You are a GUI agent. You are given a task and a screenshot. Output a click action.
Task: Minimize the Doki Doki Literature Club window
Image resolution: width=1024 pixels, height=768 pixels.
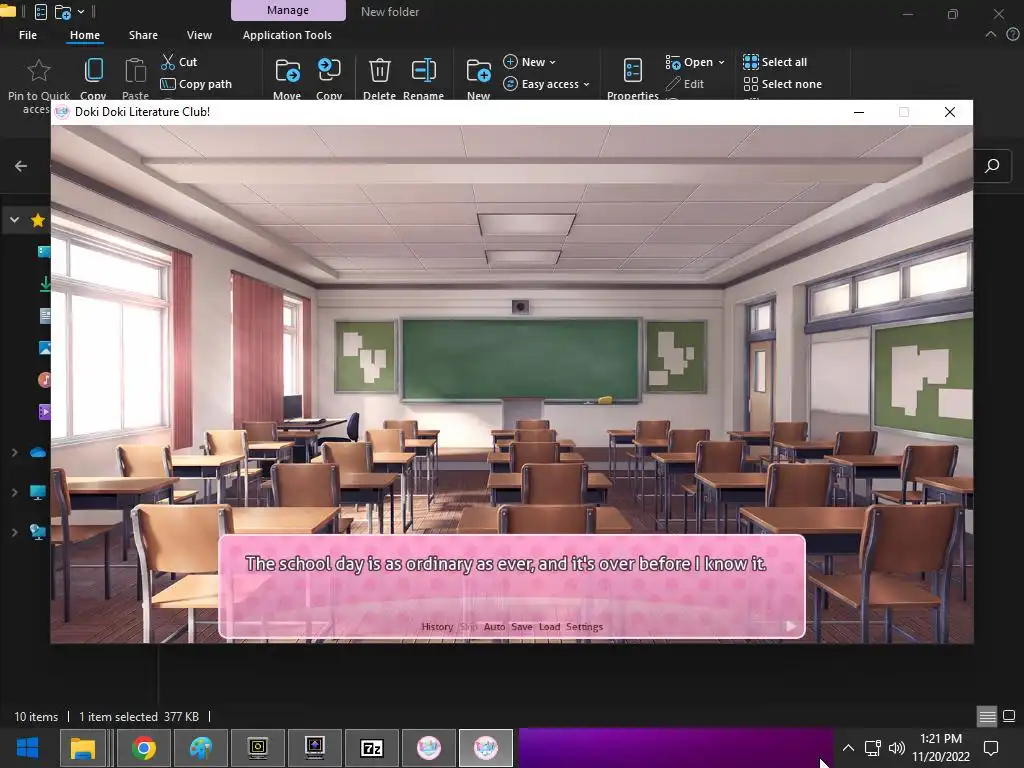[x=859, y=112]
